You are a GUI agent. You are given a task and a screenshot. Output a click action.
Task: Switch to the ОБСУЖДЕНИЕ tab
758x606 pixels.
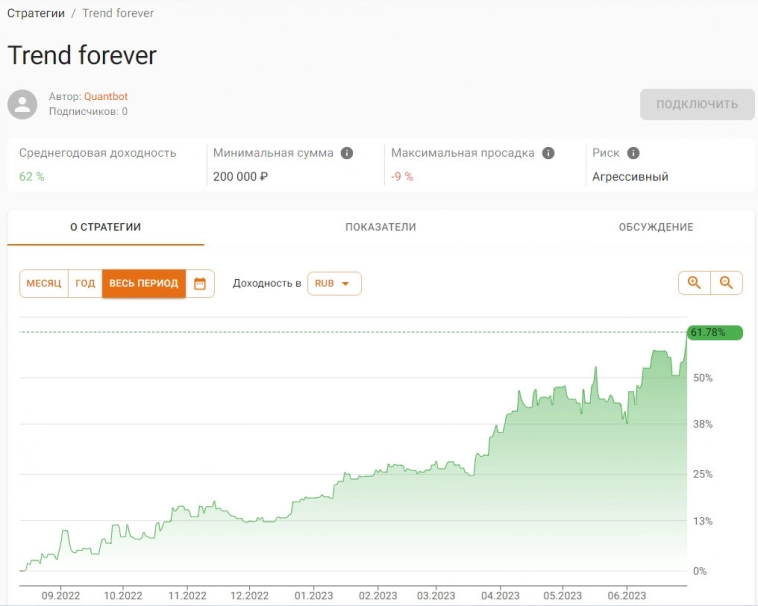coord(655,227)
